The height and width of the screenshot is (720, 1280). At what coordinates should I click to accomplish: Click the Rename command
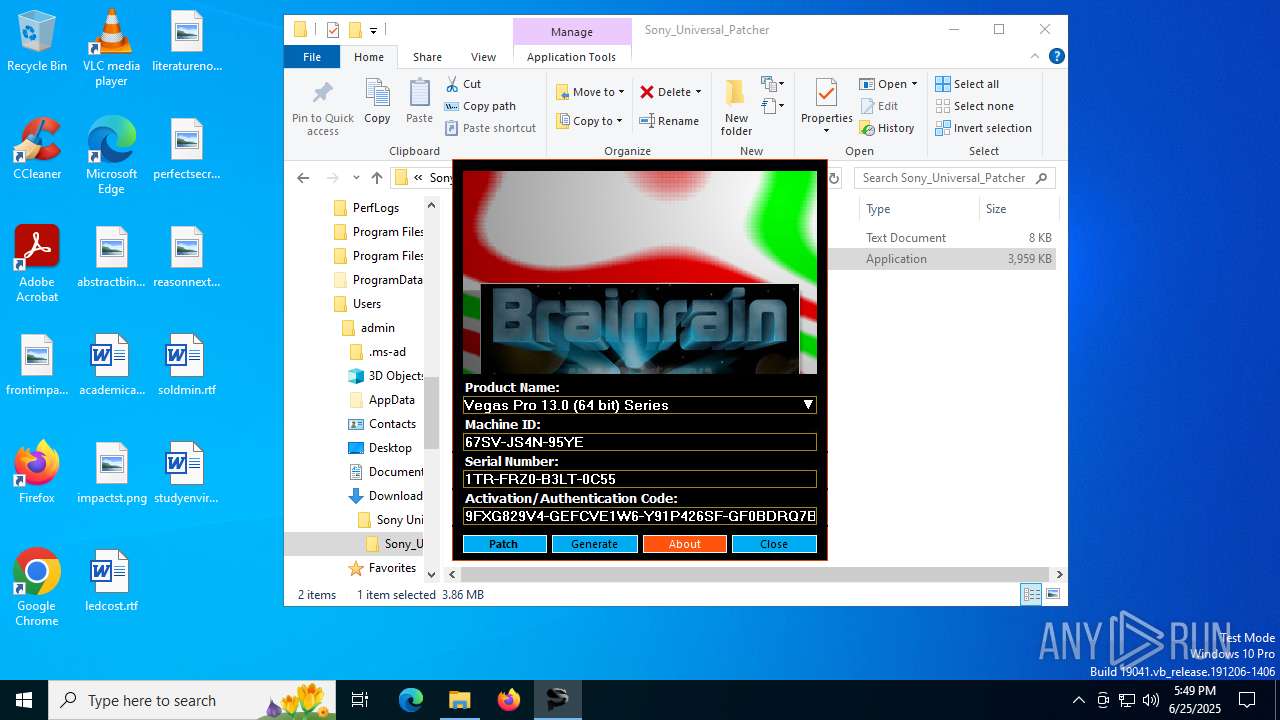669,121
